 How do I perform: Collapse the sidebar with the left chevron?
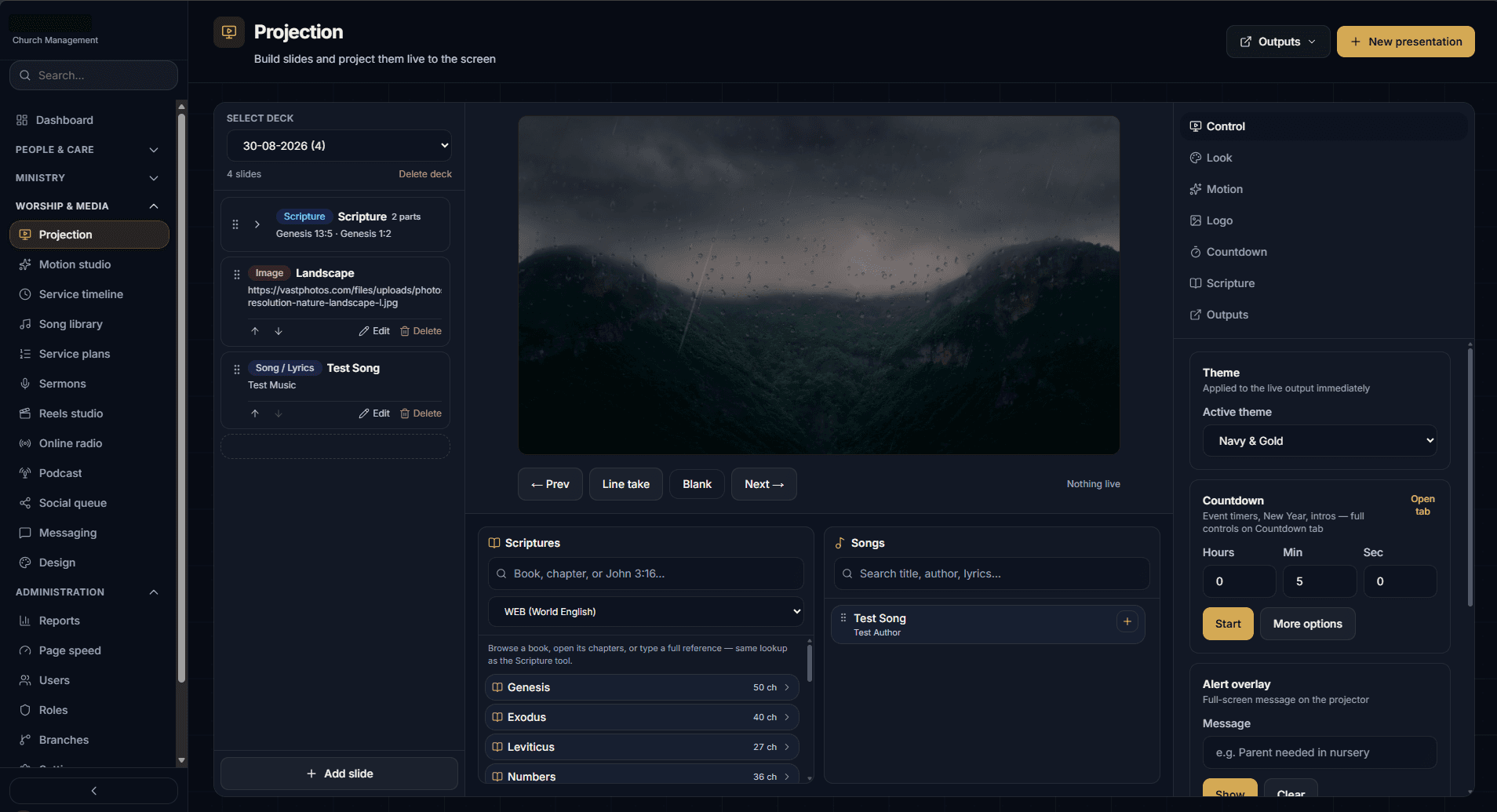(93, 791)
